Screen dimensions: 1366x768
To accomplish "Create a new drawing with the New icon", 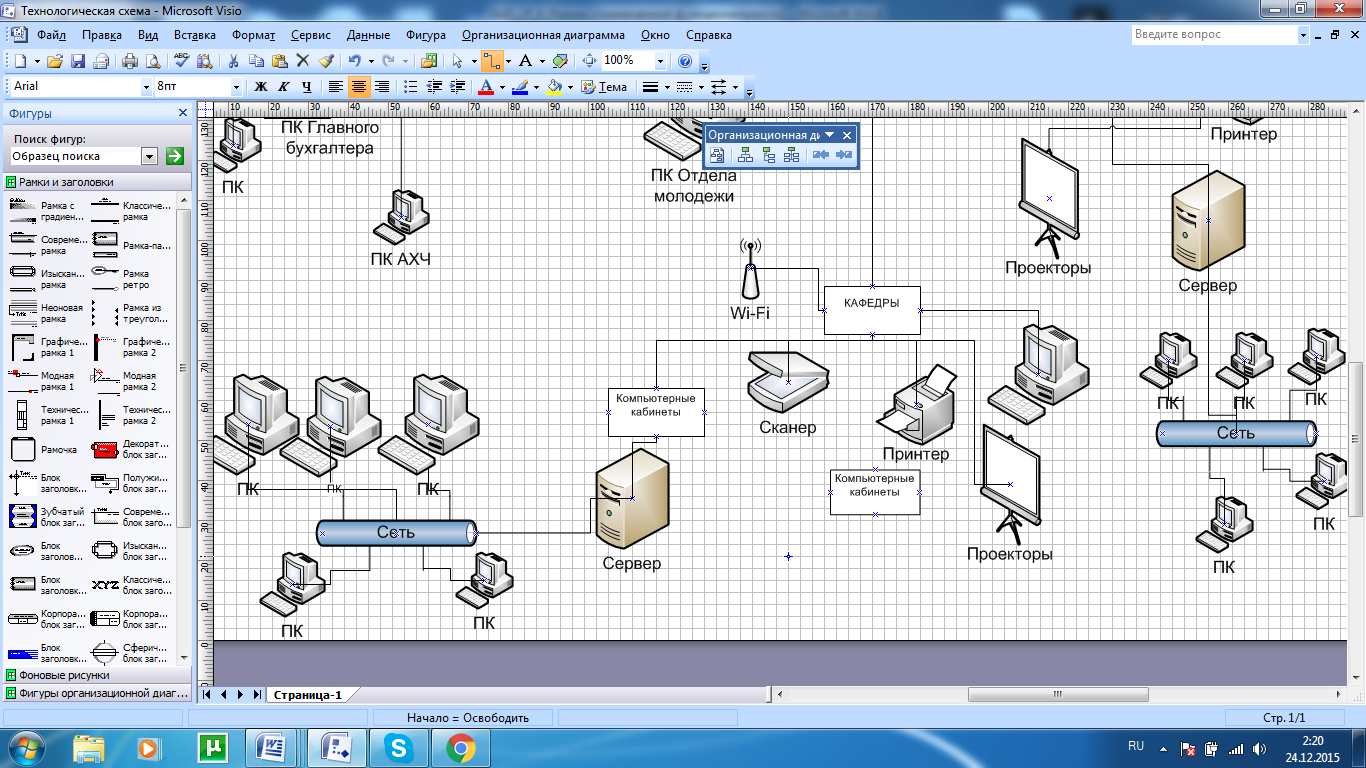I will tap(21, 61).
